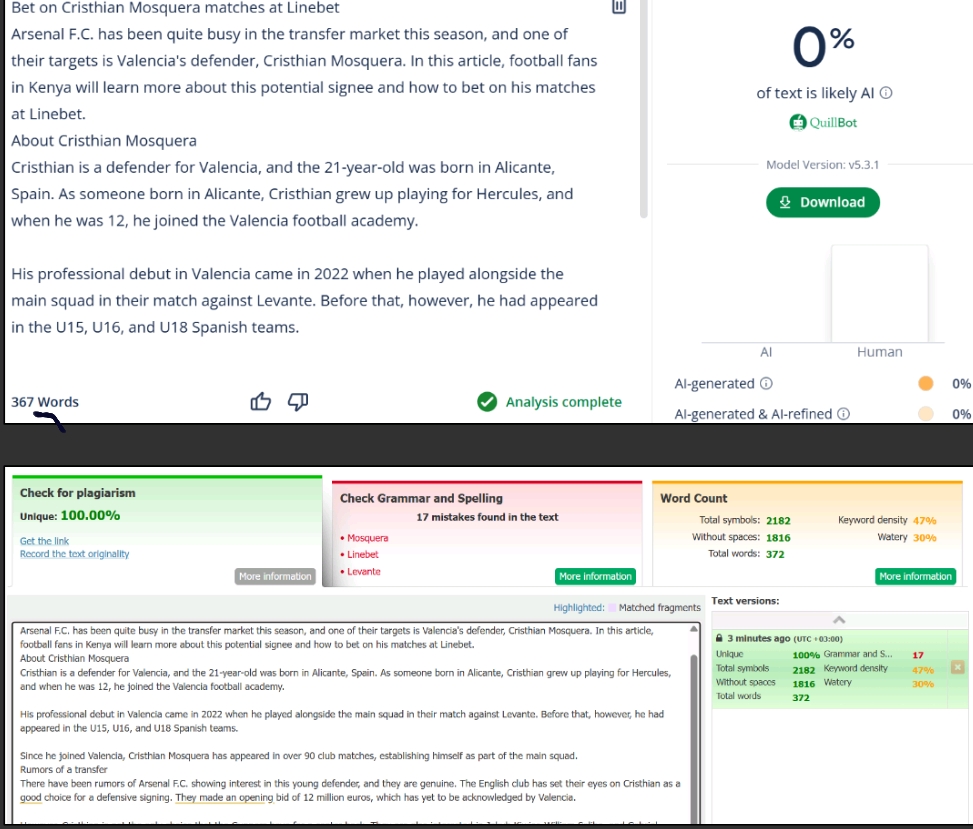Delete the text version with the X icon
Viewport: 973px width, 829px height.
pyautogui.click(x=957, y=667)
